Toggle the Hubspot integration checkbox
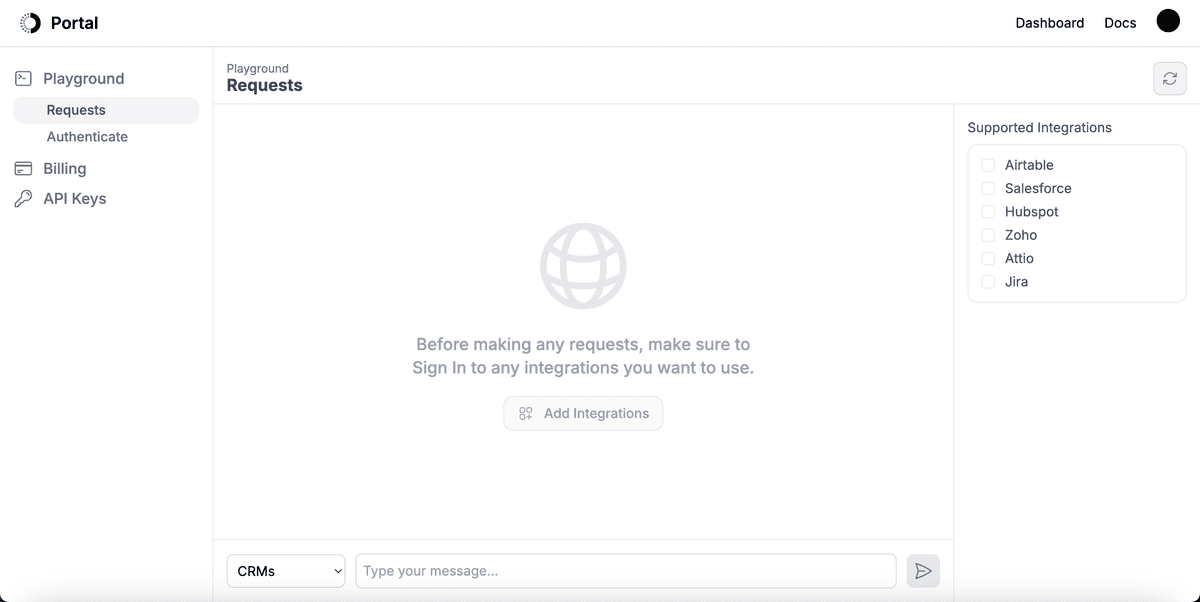 [988, 212]
